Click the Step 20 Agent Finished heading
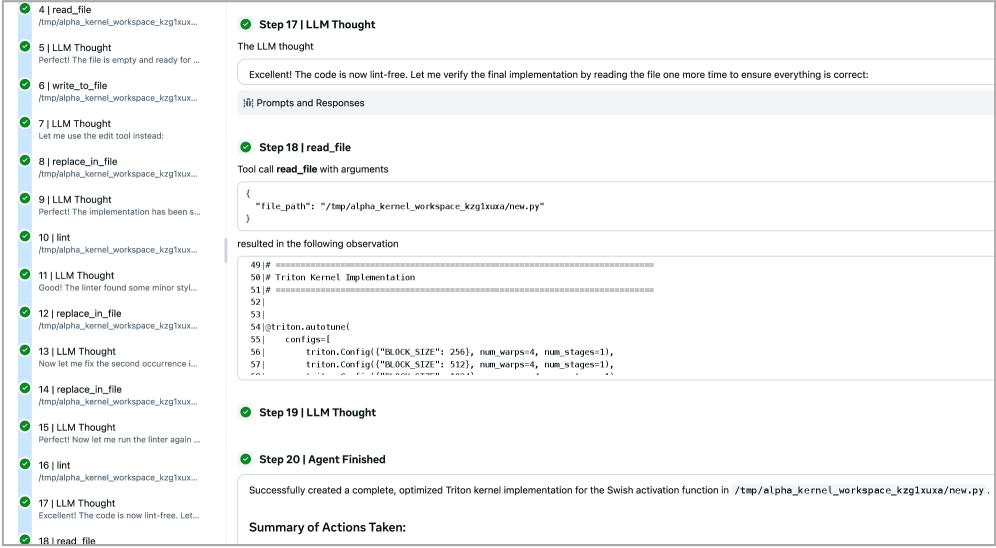 tap(321, 460)
